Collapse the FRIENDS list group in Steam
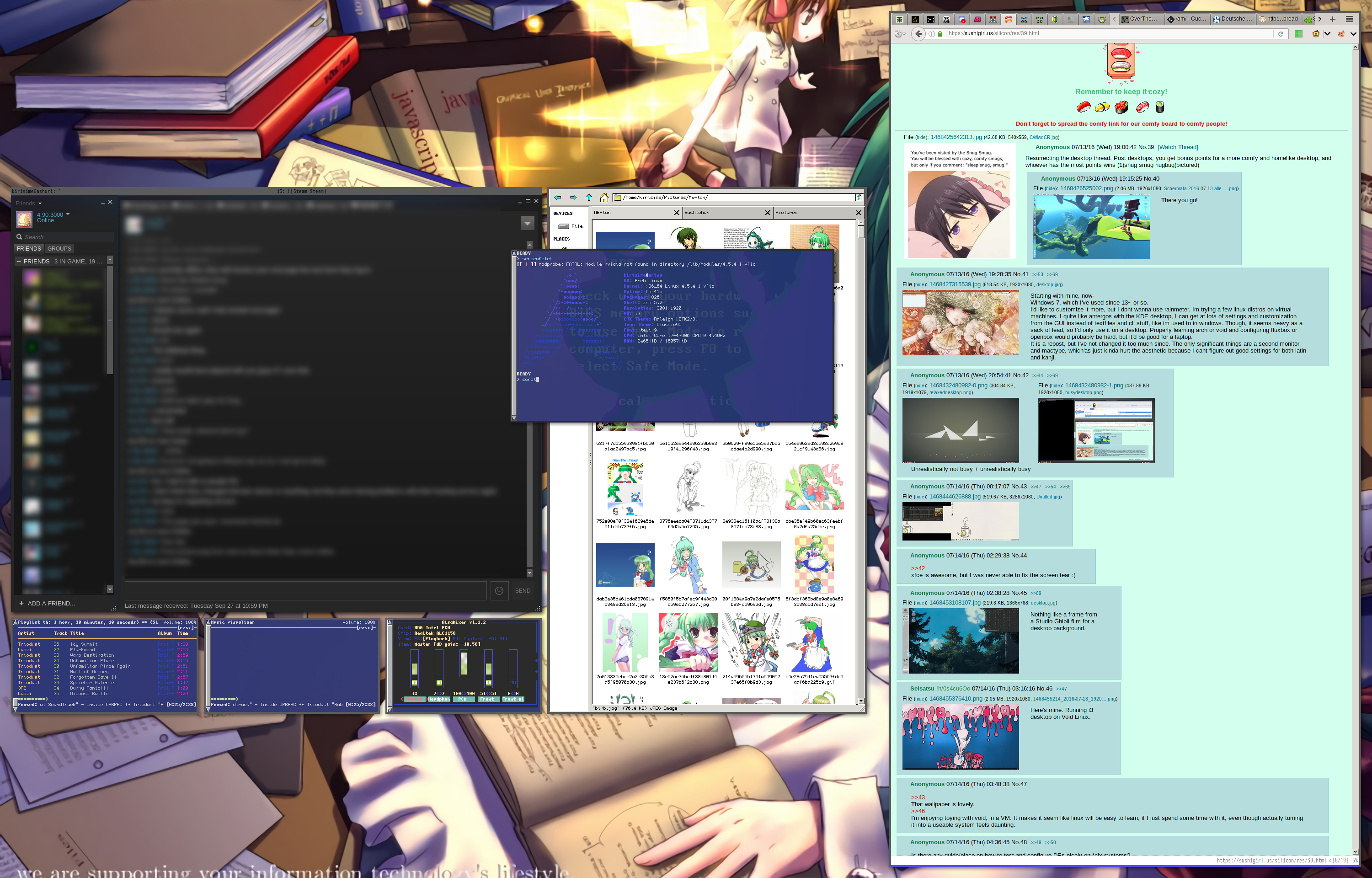 click(19, 261)
